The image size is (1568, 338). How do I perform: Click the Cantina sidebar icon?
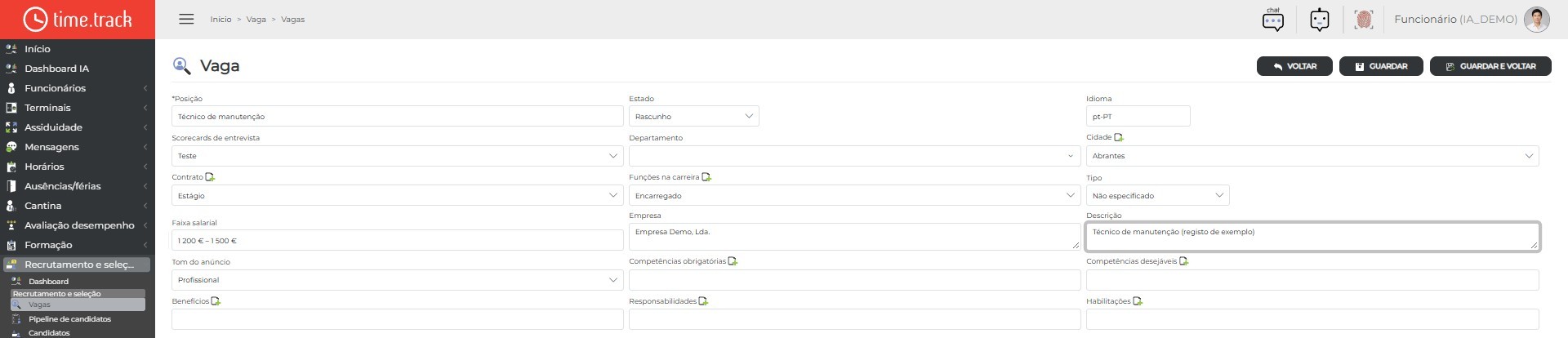click(x=11, y=206)
